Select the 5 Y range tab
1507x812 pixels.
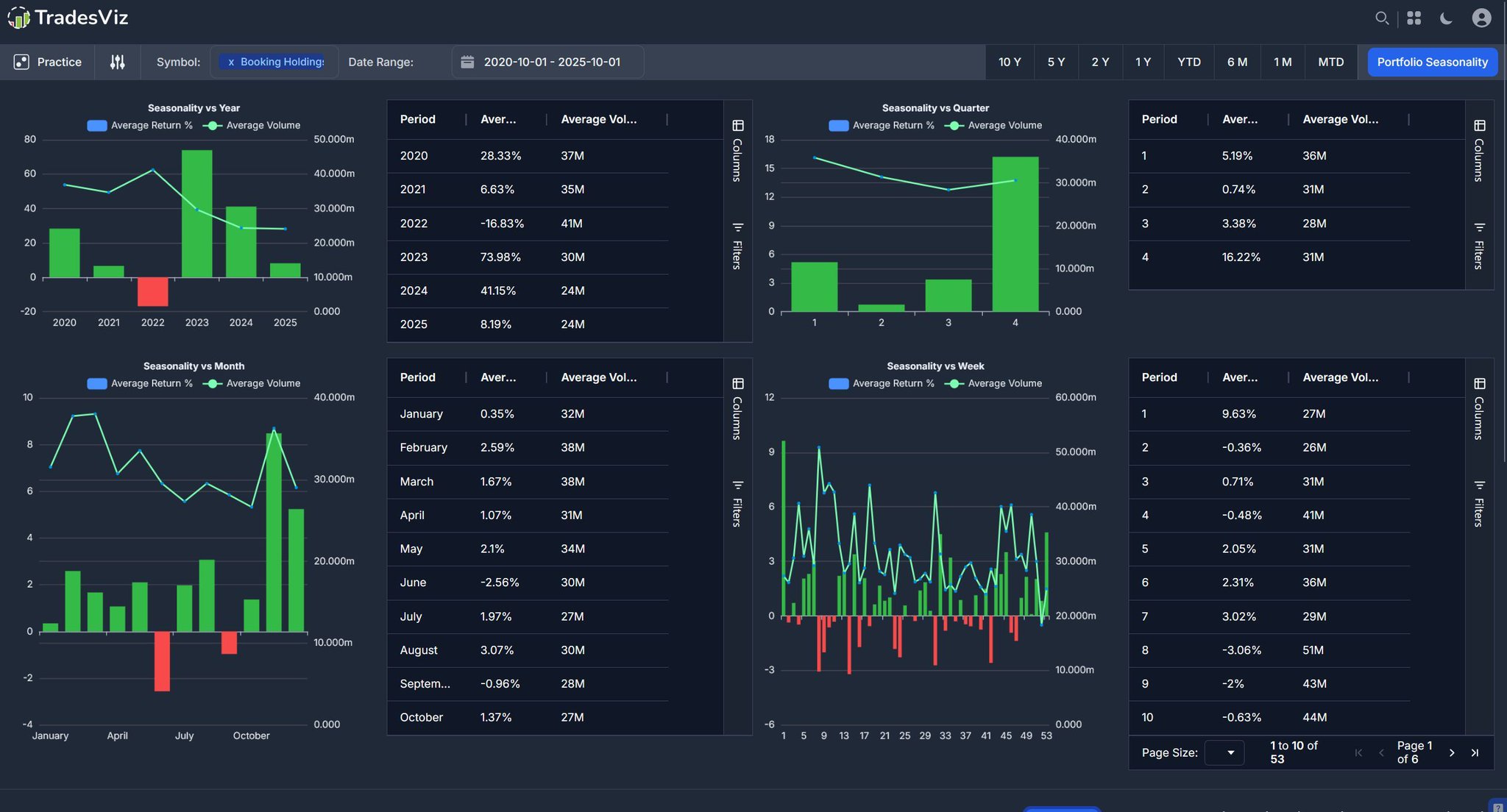point(1056,62)
